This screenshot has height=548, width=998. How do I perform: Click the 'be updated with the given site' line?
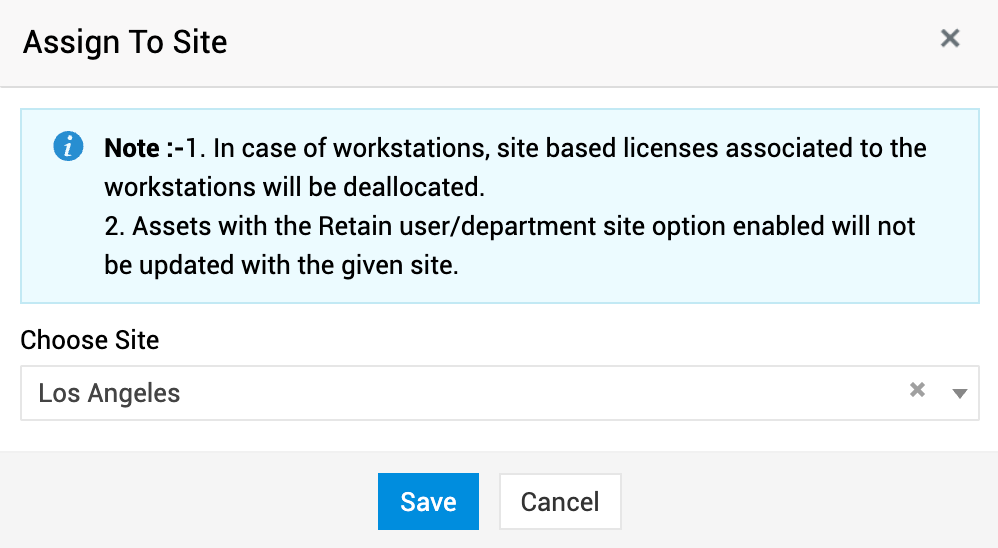click(281, 266)
